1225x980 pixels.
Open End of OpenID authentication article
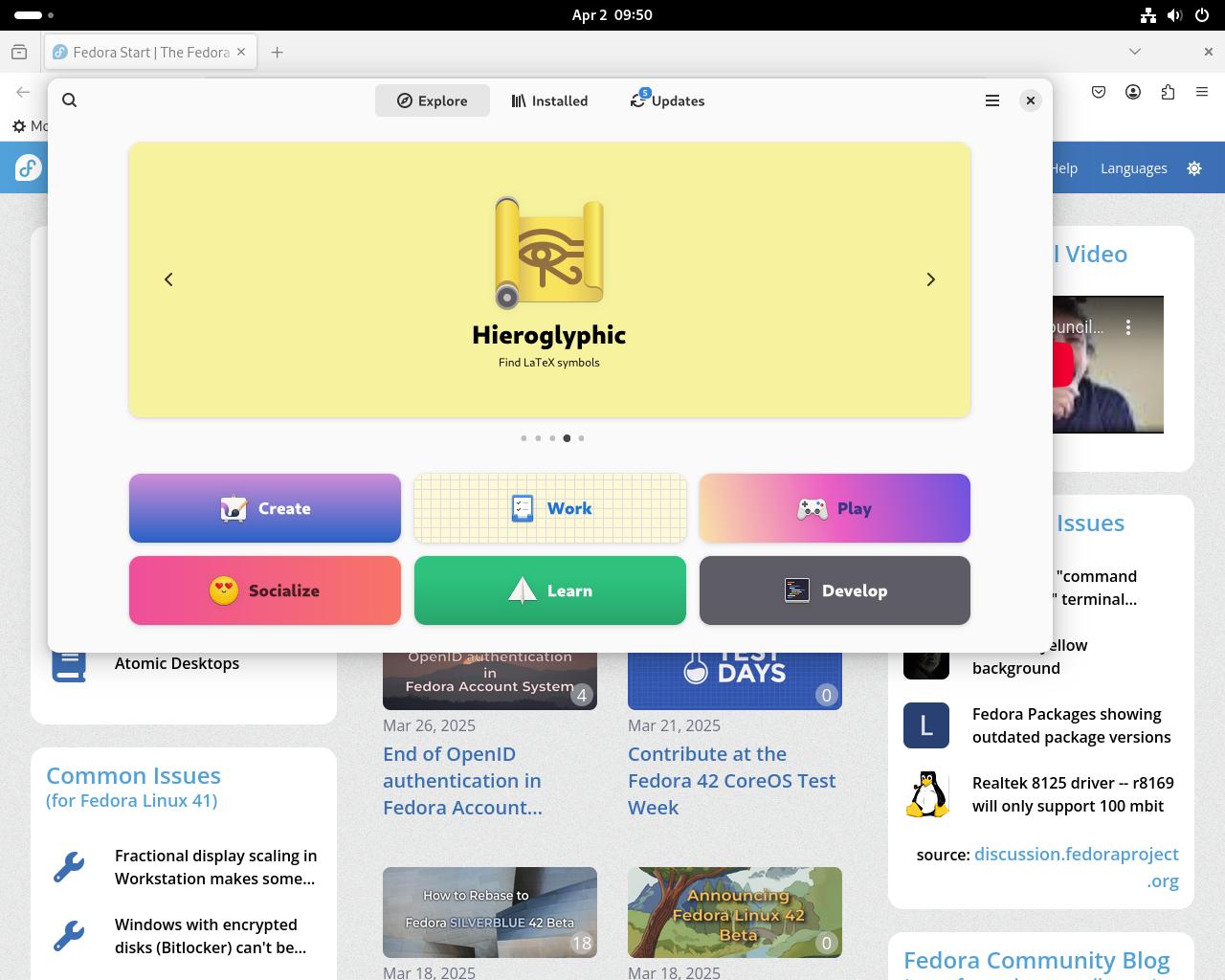[462, 781]
